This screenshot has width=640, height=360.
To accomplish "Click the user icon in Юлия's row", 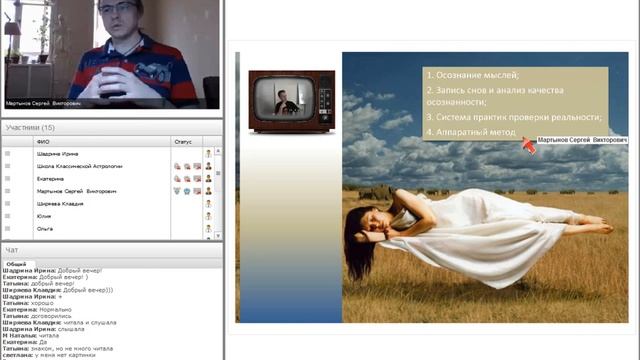I will click(x=208, y=216).
